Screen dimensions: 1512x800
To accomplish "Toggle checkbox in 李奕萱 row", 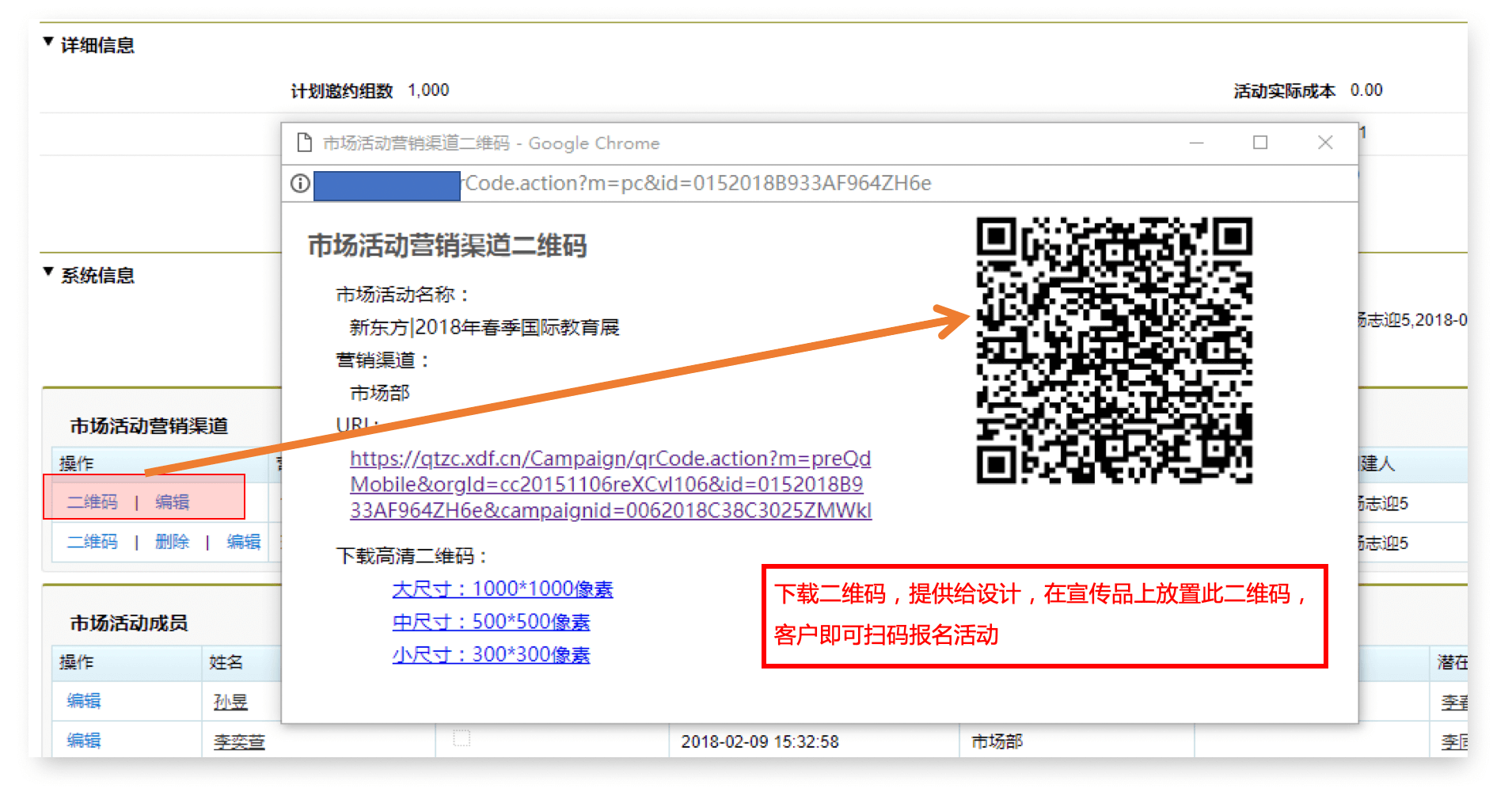I will tap(462, 738).
